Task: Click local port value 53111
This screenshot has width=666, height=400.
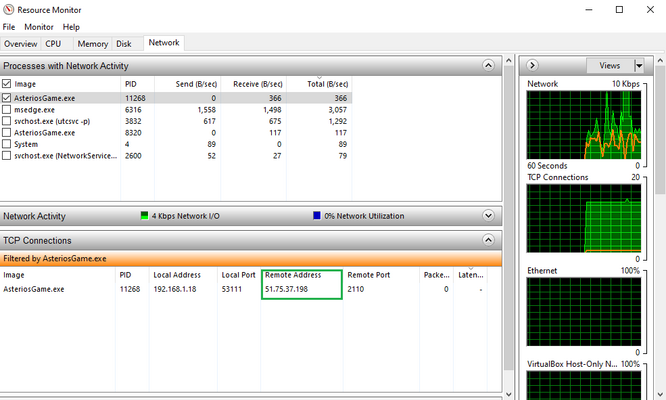Action: (231, 289)
